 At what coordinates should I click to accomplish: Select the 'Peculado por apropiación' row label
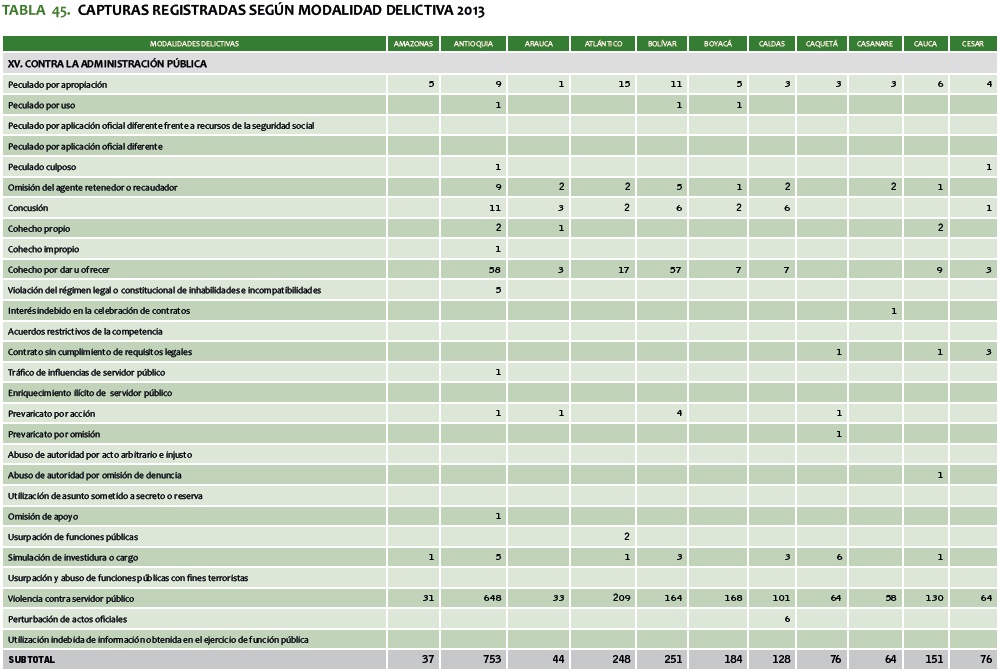(57, 85)
